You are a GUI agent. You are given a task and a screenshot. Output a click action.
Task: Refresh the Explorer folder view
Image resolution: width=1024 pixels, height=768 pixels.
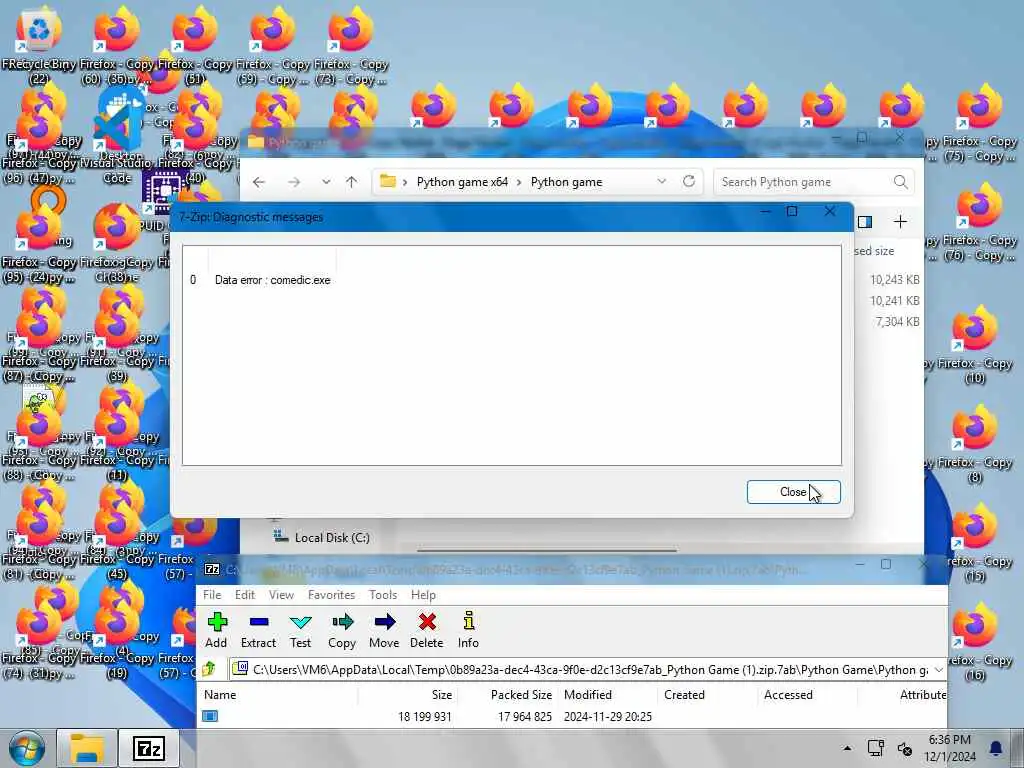pos(688,182)
